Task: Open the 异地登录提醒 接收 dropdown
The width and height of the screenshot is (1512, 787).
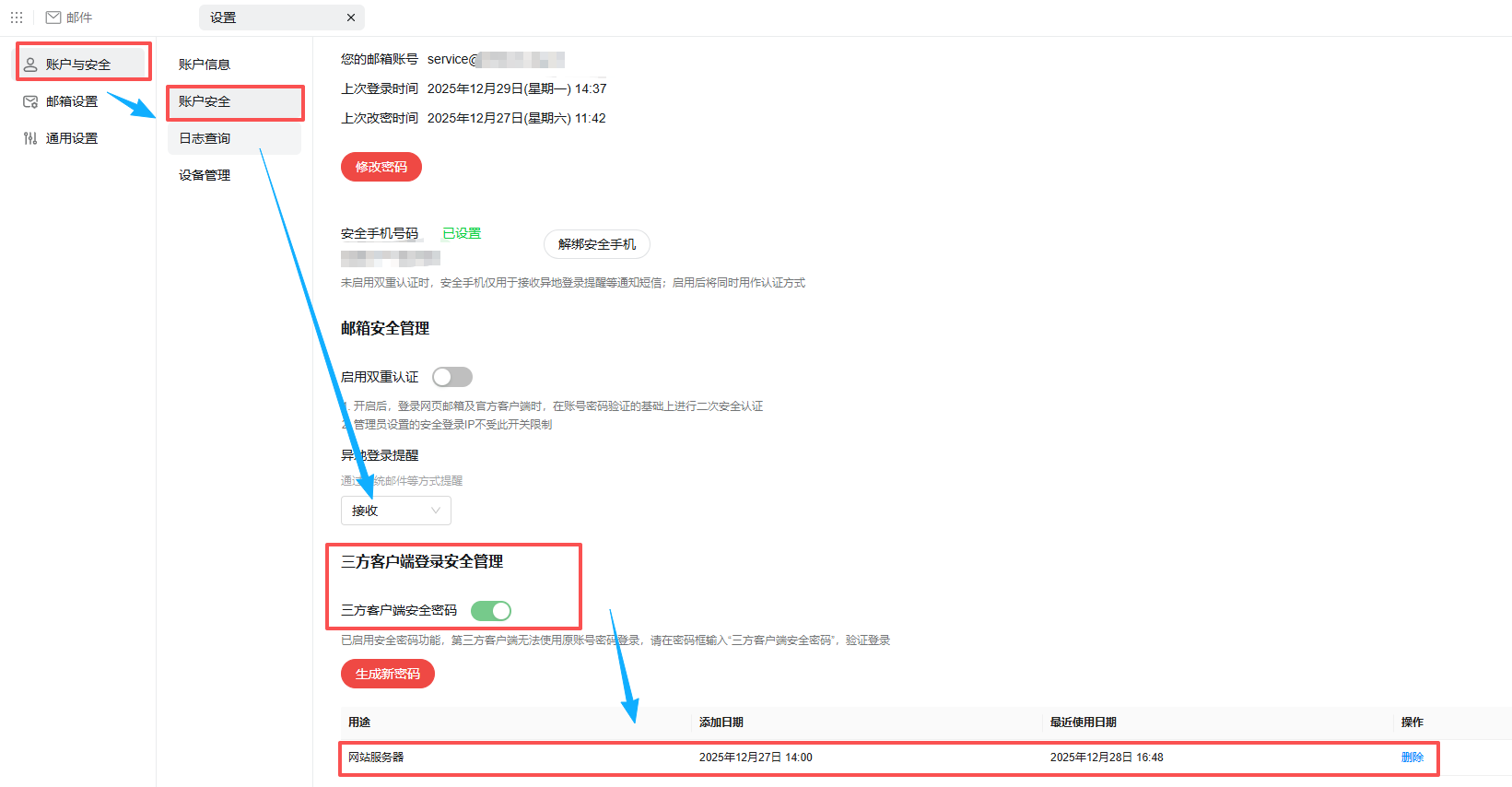Action: [x=396, y=511]
